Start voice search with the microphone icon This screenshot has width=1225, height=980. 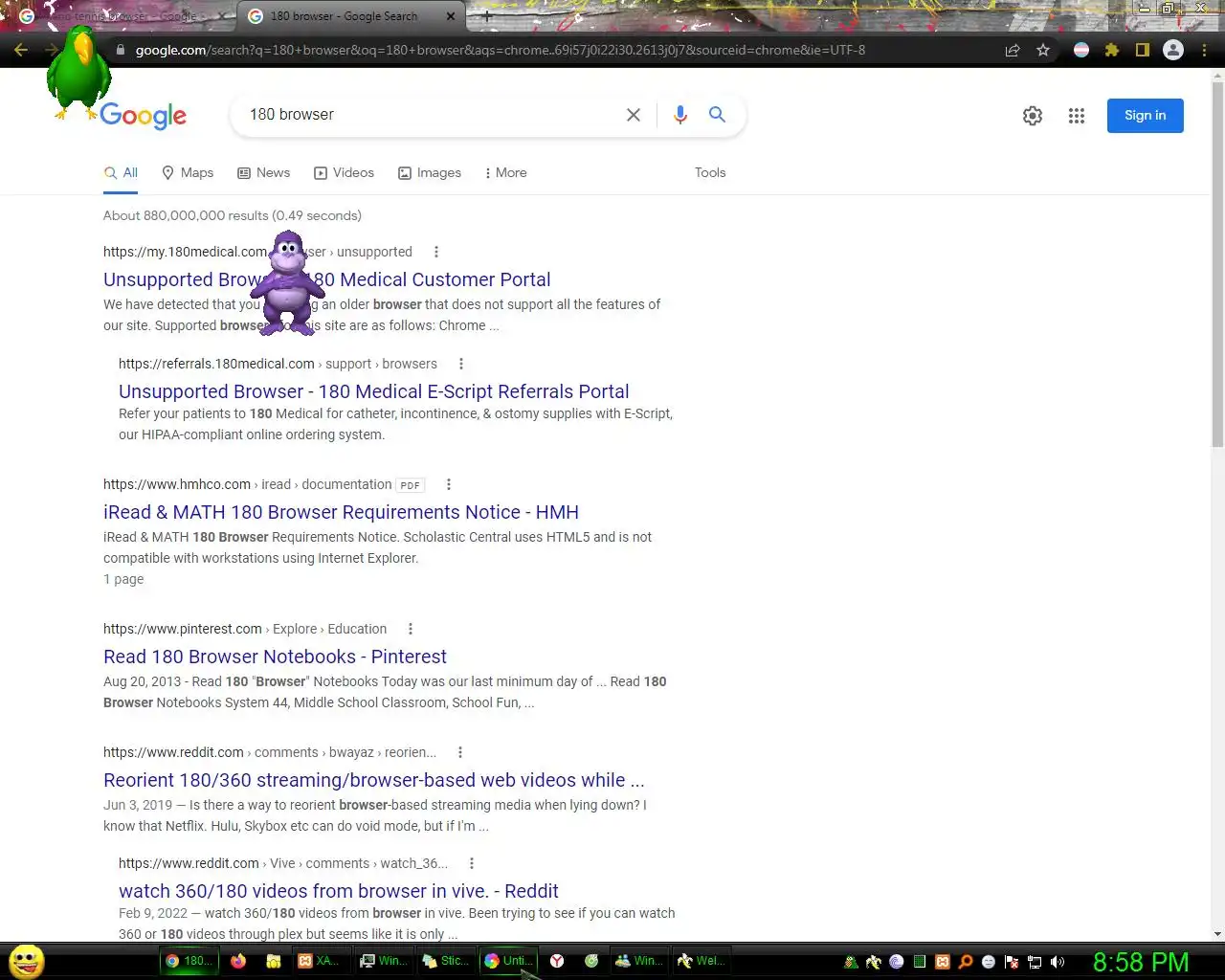pos(680,115)
